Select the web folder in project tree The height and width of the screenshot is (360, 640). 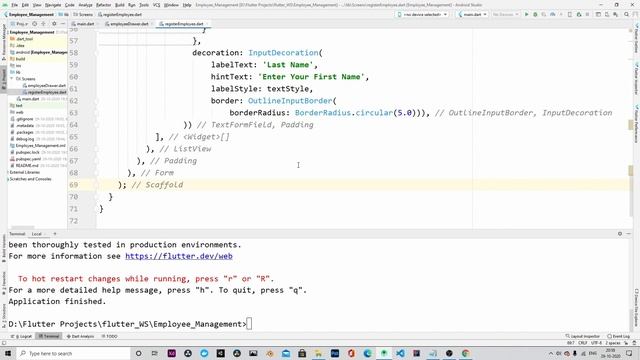pos(17,112)
